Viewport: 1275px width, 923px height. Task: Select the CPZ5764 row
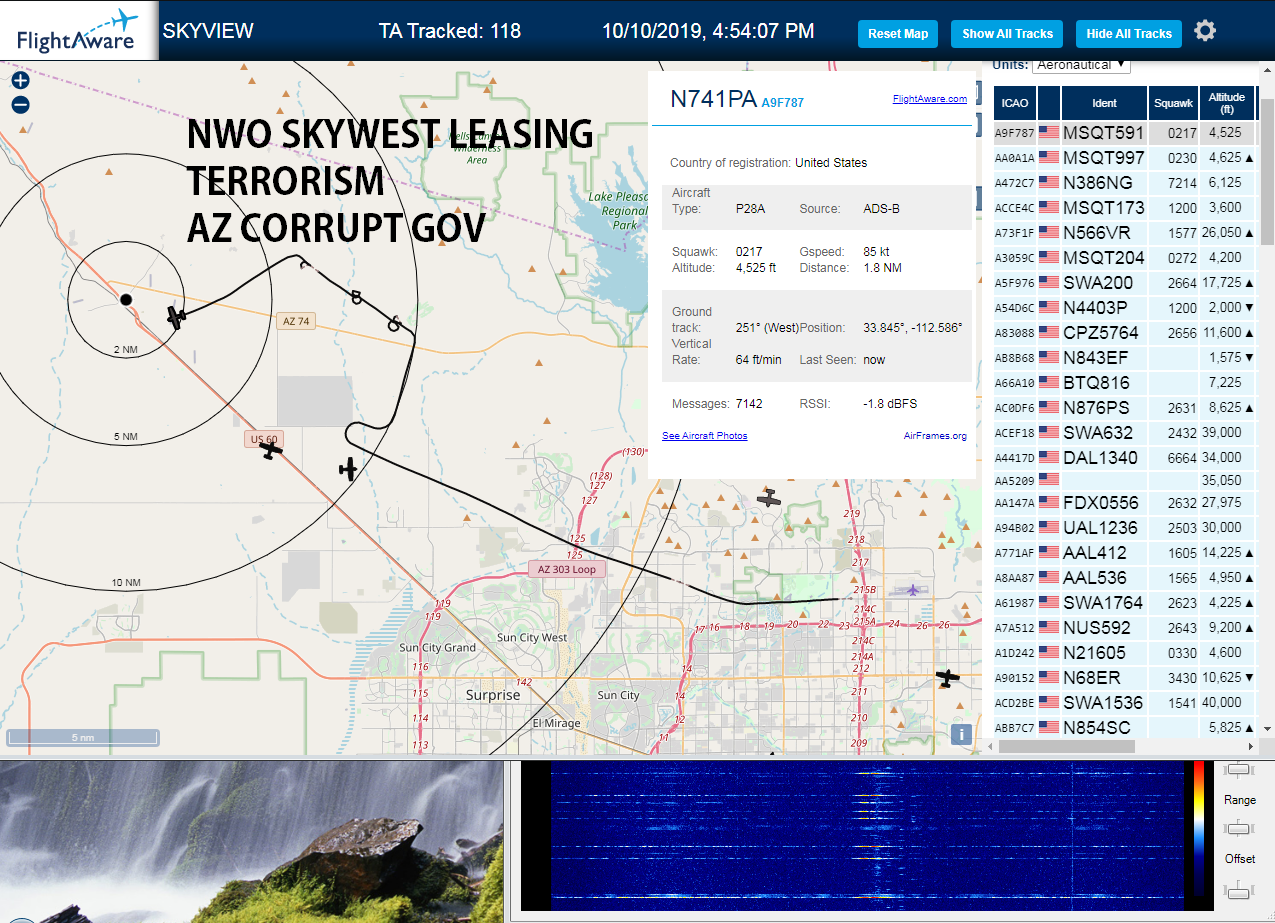[x=1125, y=332]
